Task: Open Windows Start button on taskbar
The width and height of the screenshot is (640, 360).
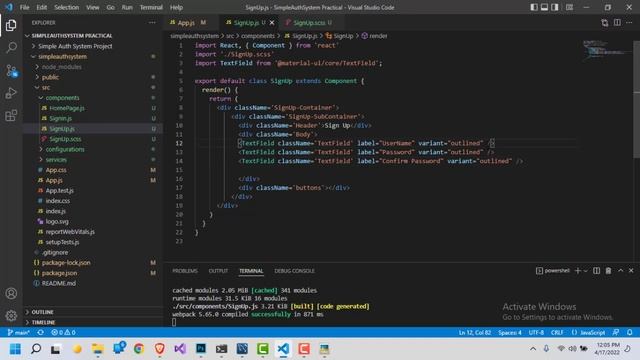Action: [x=16, y=349]
